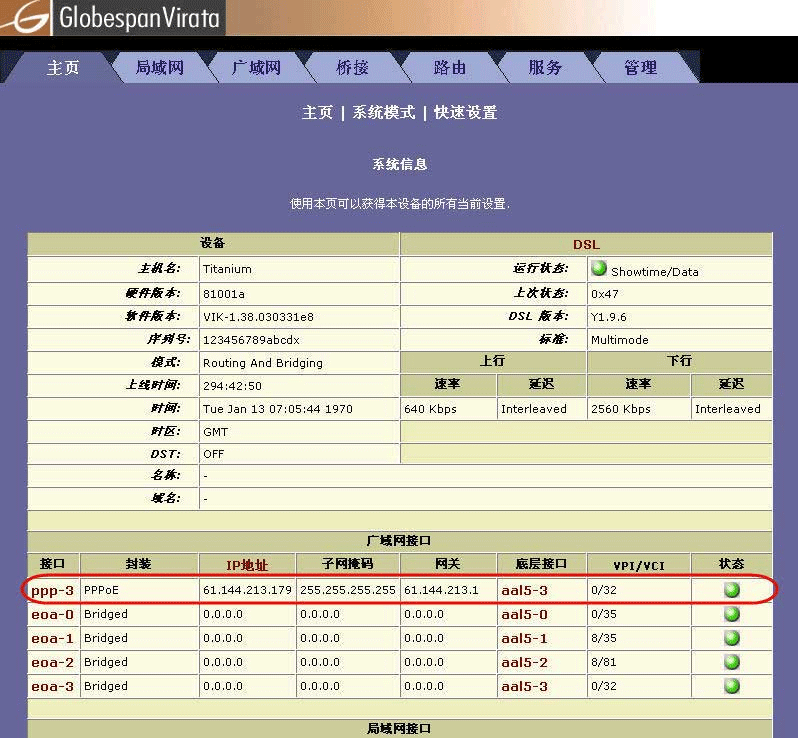798x738 pixels.
Task: Click the green DSL Showtime/Data status icon
Action: (599, 268)
